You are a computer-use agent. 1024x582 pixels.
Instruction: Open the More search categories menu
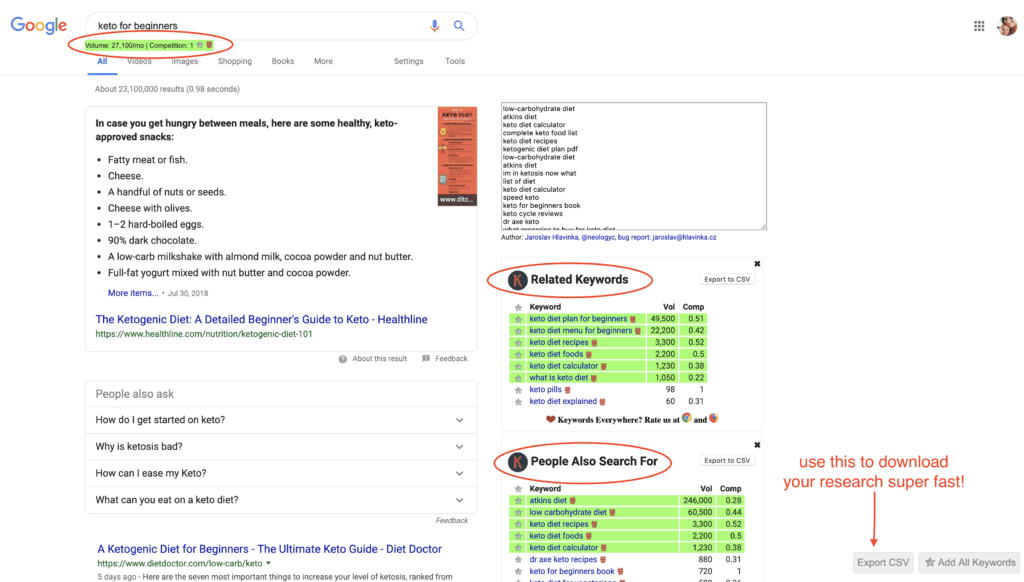point(323,61)
